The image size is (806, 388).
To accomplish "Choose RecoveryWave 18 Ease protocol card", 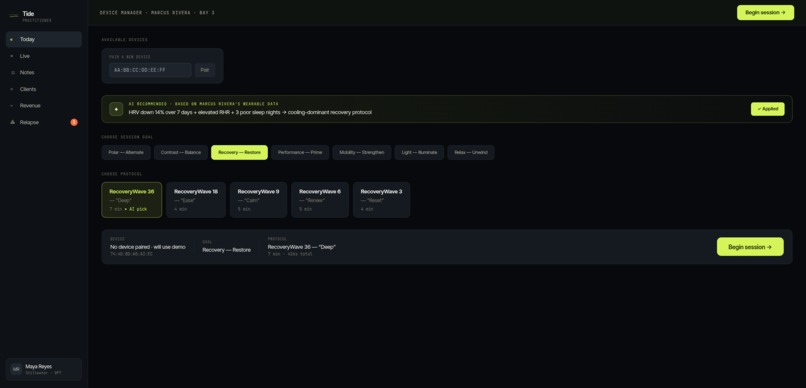I will click(x=196, y=200).
